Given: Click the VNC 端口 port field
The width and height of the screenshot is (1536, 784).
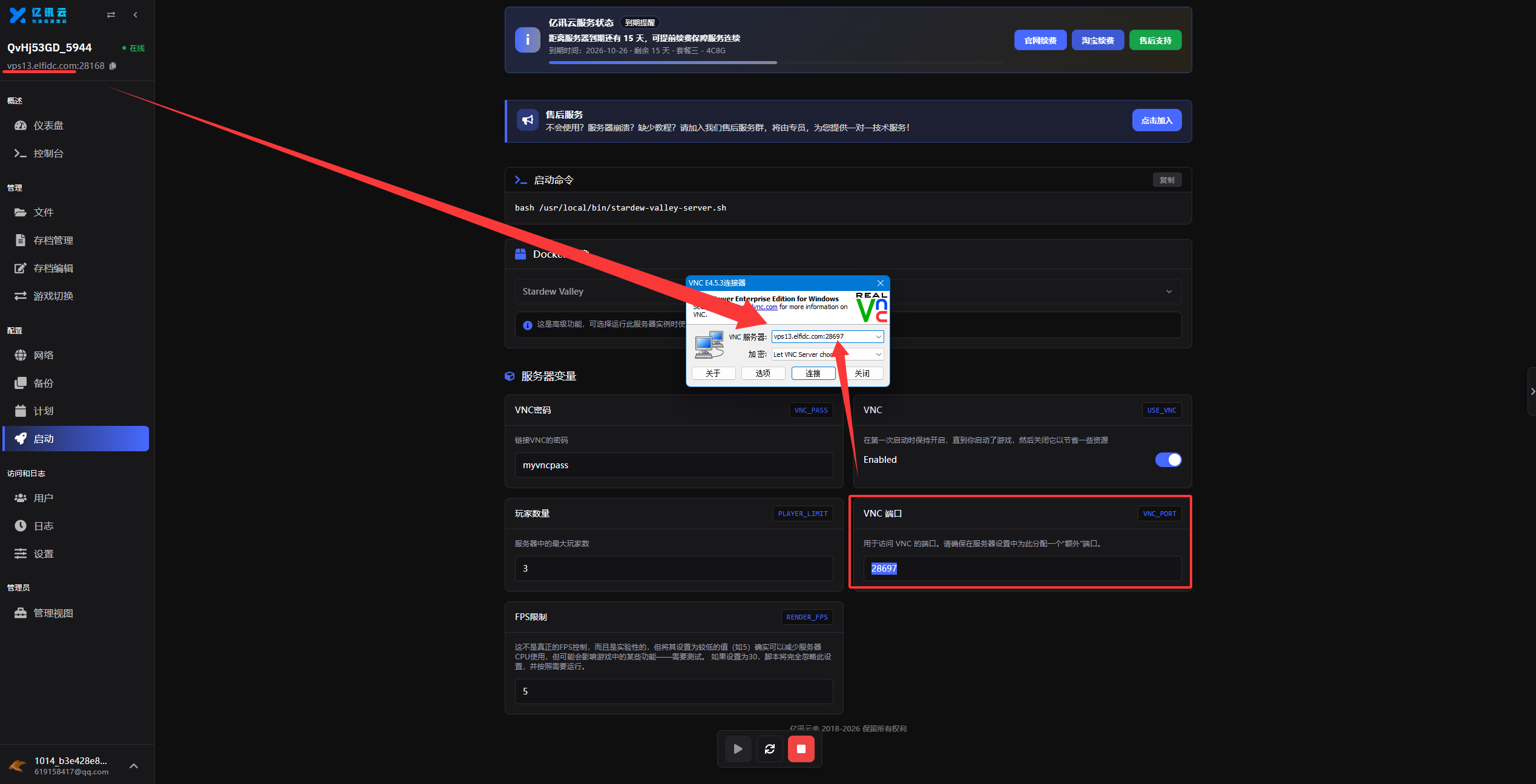Looking at the screenshot, I should [x=1022, y=569].
